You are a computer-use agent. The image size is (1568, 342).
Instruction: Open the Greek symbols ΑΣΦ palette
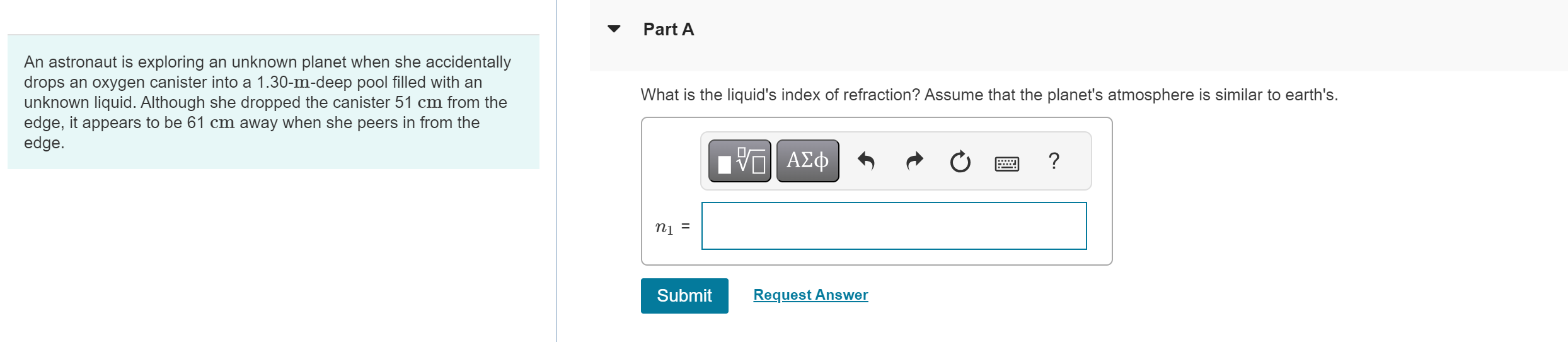pyautogui.click(x=807, y=161)
